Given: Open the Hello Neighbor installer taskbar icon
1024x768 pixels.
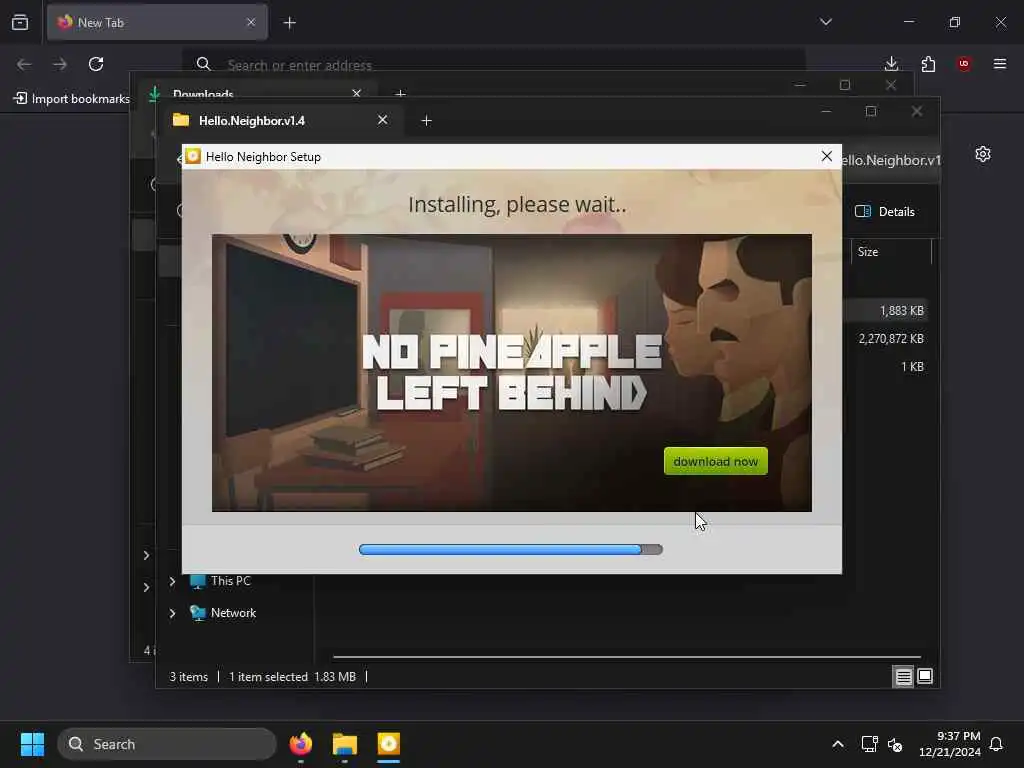Looking at the screenshot, I should point(389,744).
